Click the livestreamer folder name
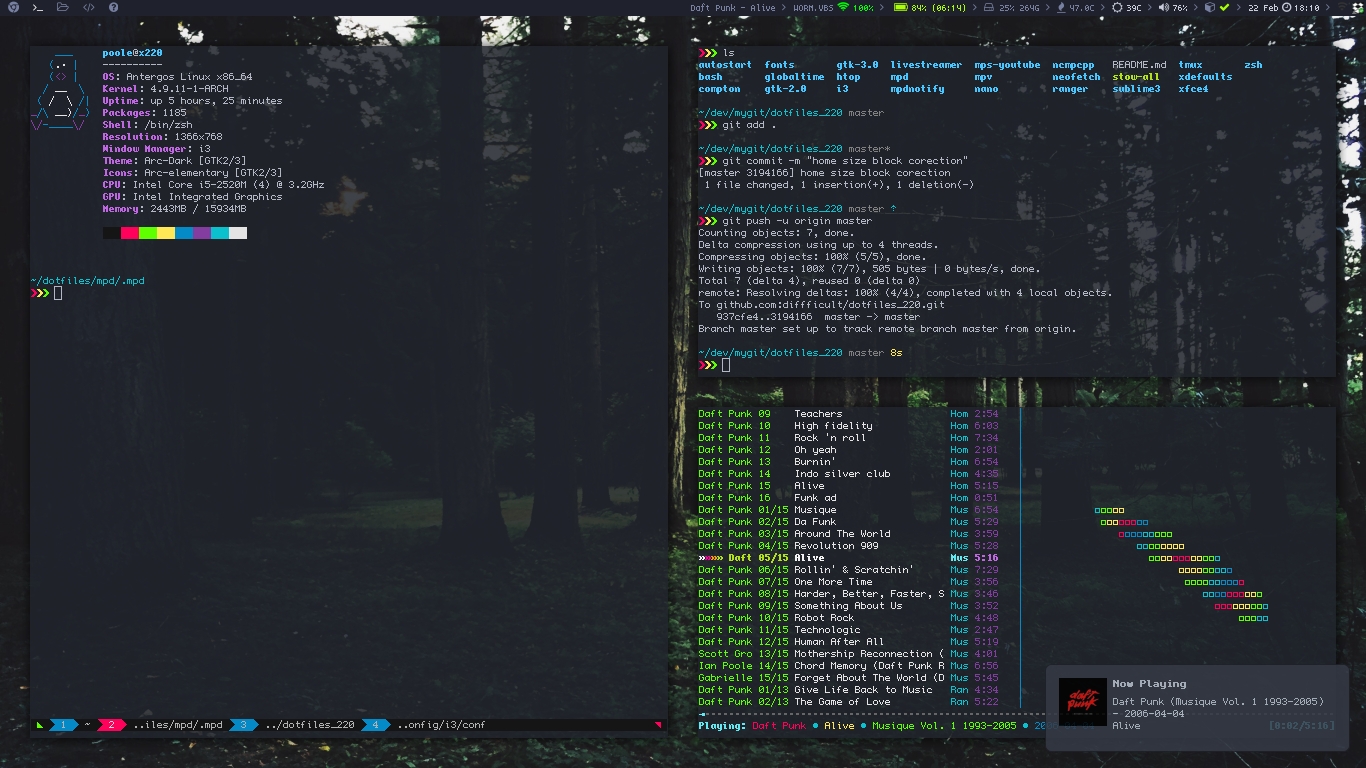1366x768 pixels. [926, 65]
